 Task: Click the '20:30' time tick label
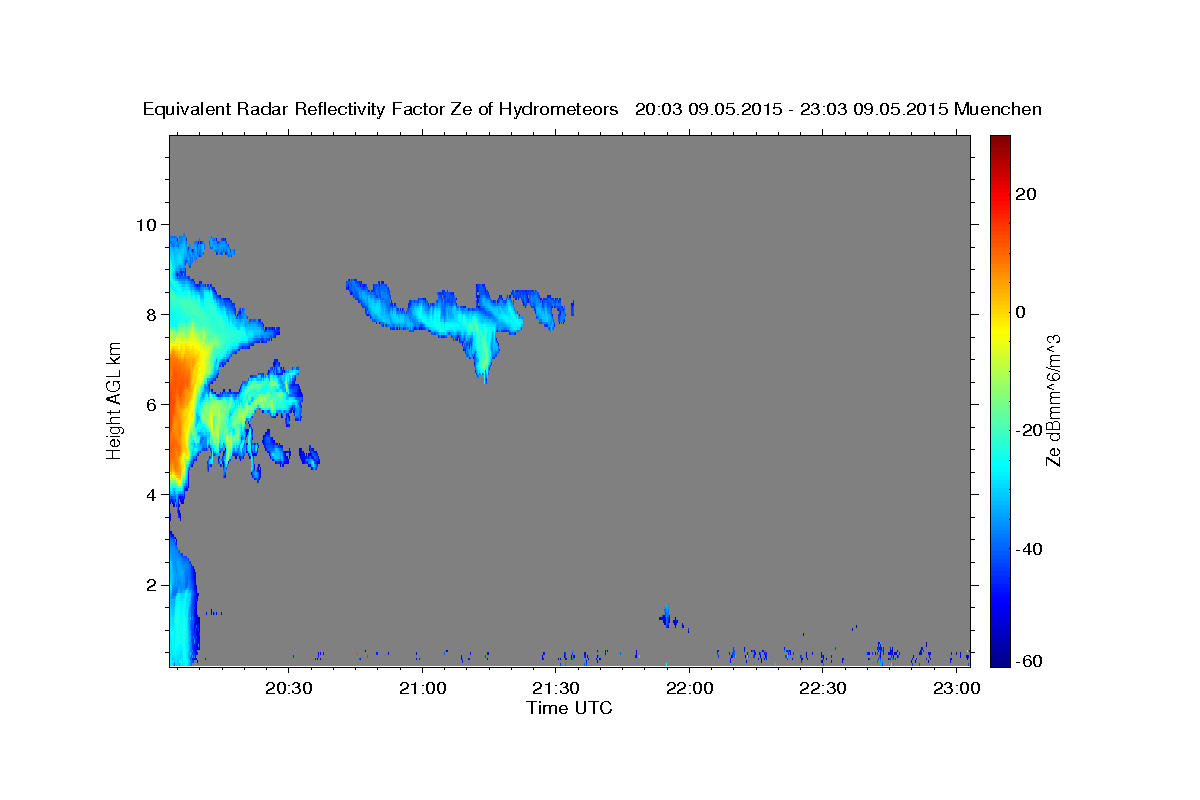point(289,689)
